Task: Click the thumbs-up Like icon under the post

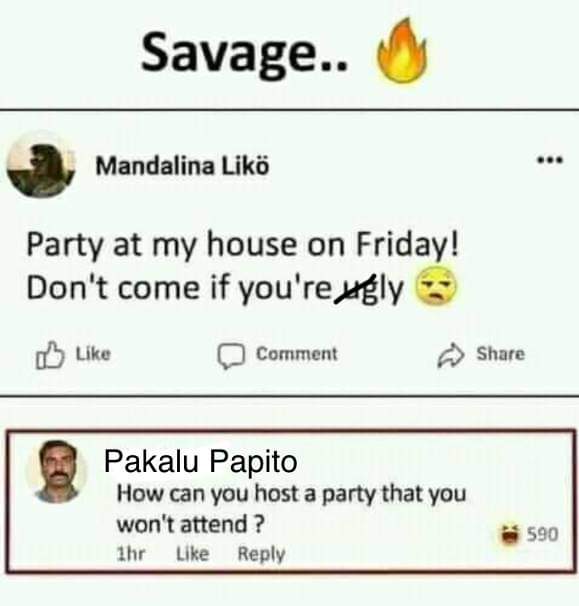Action: [x=49, y=355]
